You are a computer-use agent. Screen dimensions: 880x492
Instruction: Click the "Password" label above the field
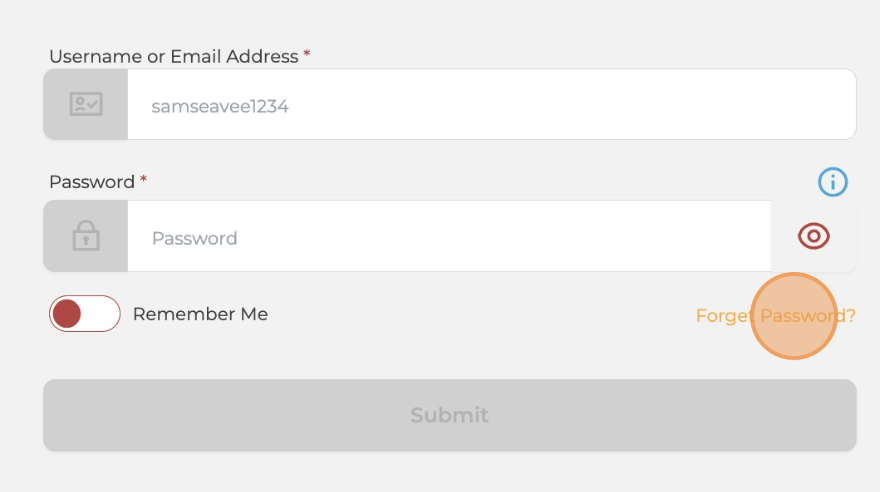(x=92, y=182)
